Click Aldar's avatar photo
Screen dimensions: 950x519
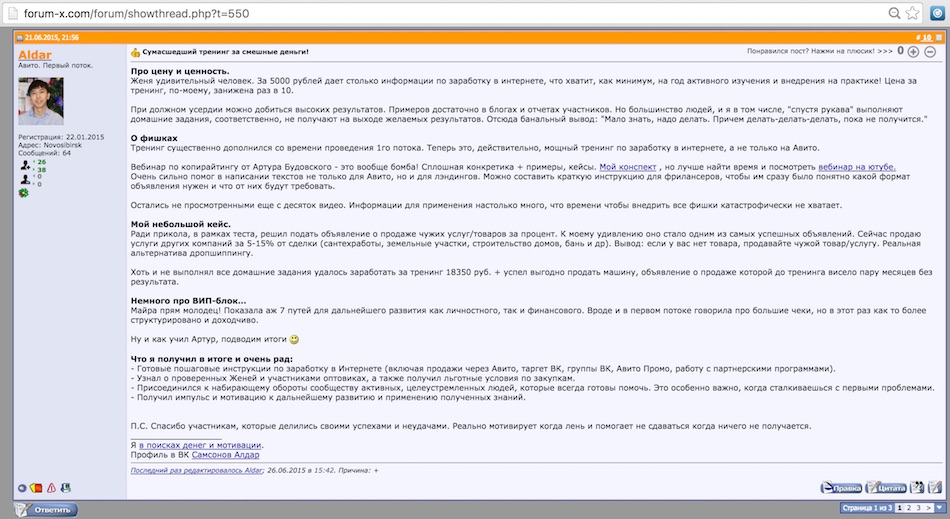pos(41,101)
